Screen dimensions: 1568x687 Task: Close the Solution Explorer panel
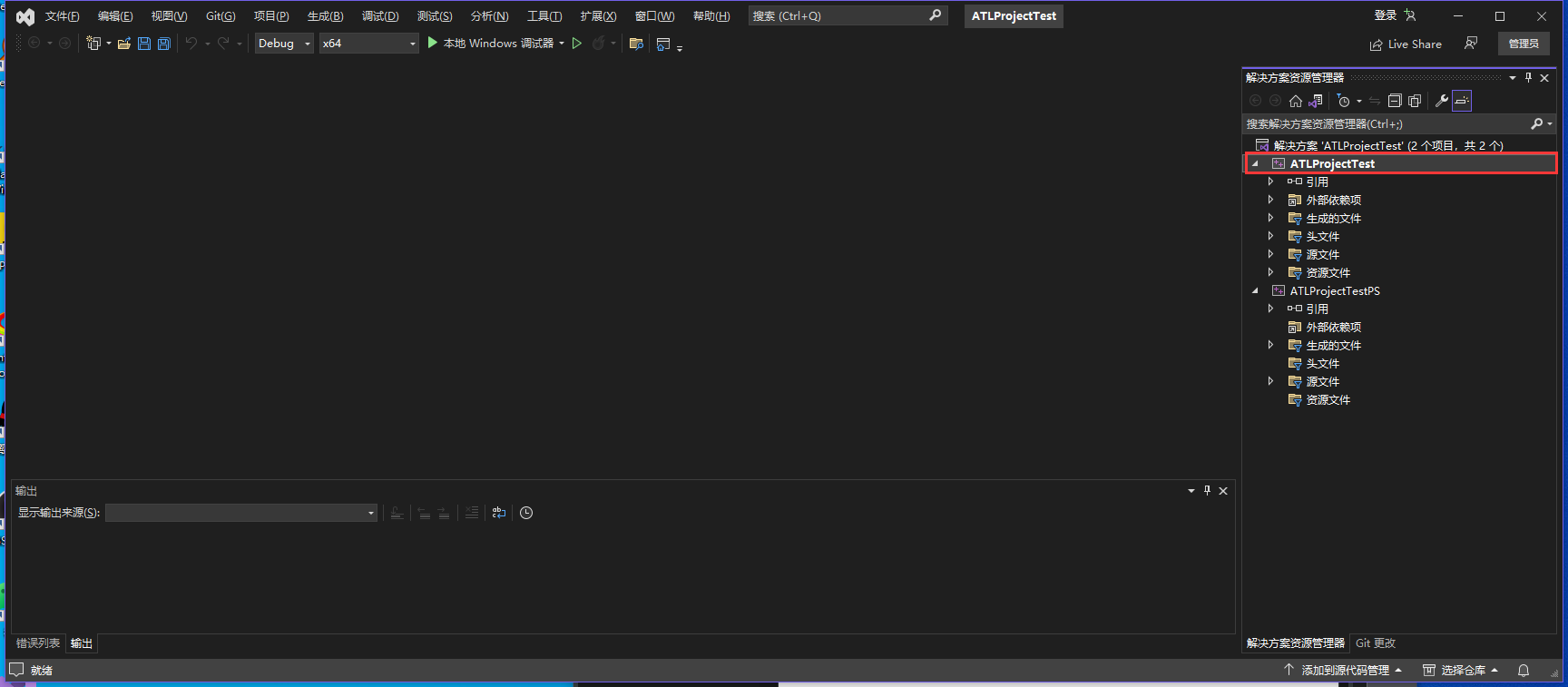point(1544,78)
